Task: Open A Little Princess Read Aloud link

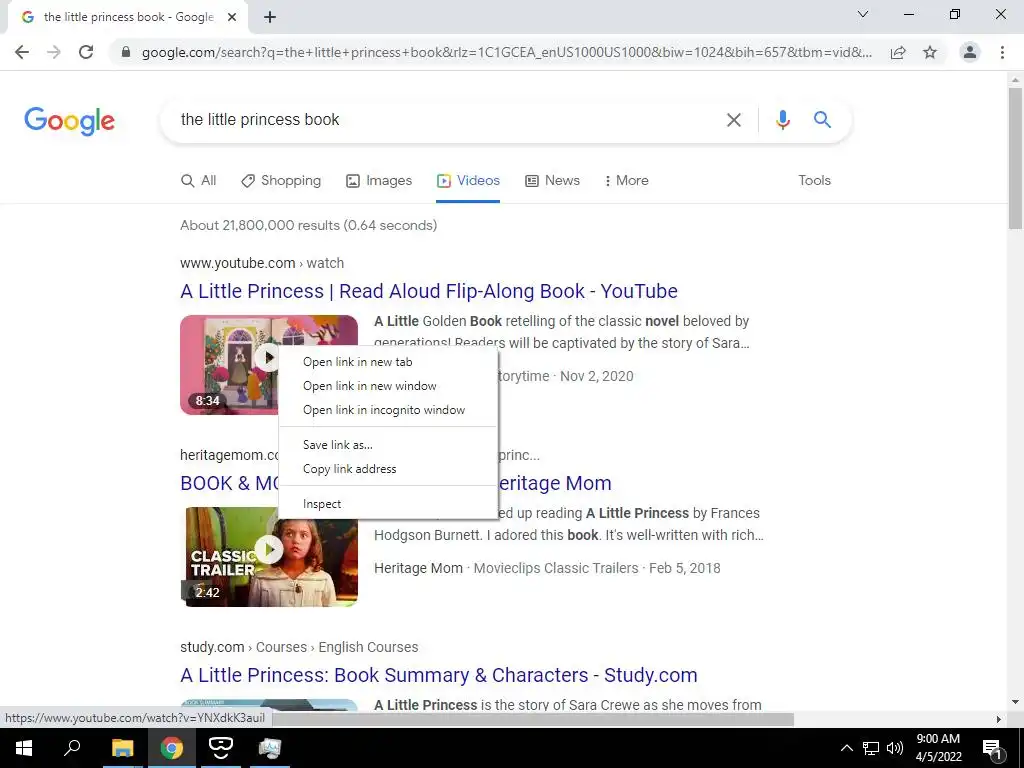Action: pyautogui.click(x=429, y=291)
